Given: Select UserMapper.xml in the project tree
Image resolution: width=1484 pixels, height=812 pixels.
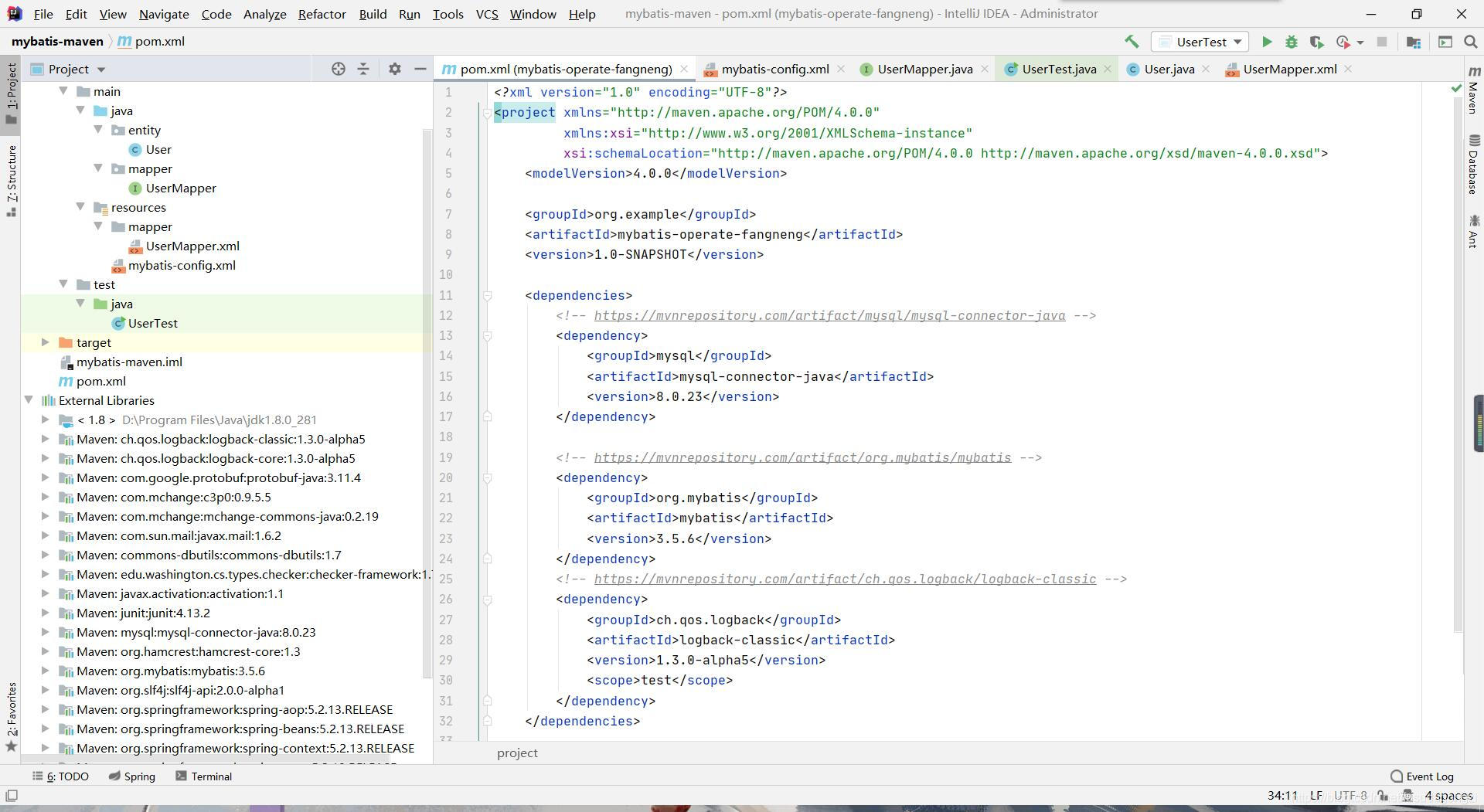Looking at the screenshot, I should pyautogui.click(x=192, y=246).
